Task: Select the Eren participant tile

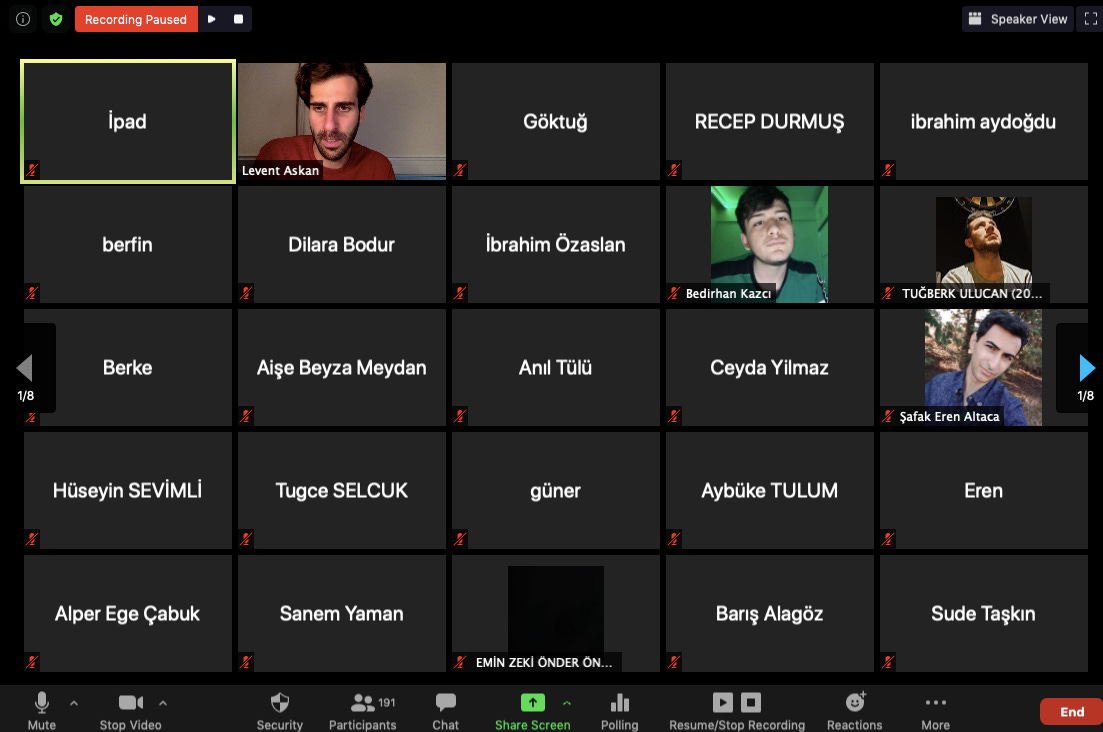Action: 983,491
